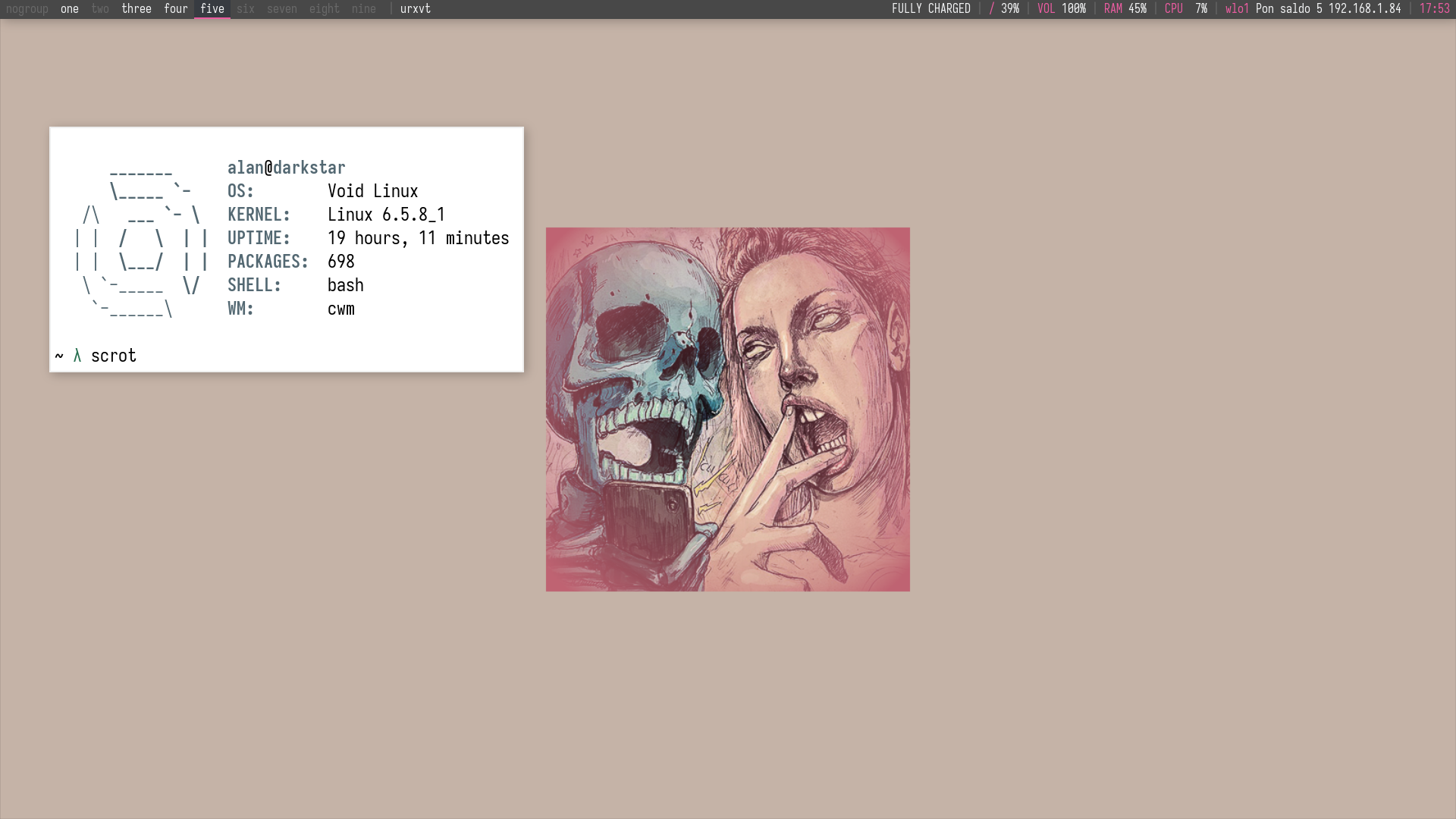Go to workspace group four
The width and height of the screenshot is (1456, 819).
(x=176, y=9)
